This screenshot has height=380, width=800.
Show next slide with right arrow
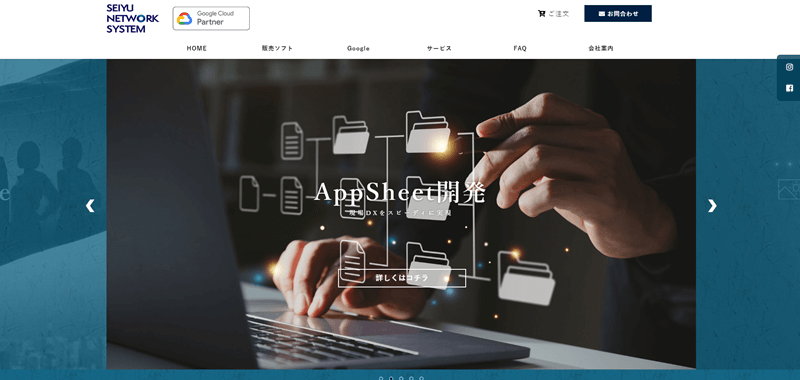coord(712,206)
